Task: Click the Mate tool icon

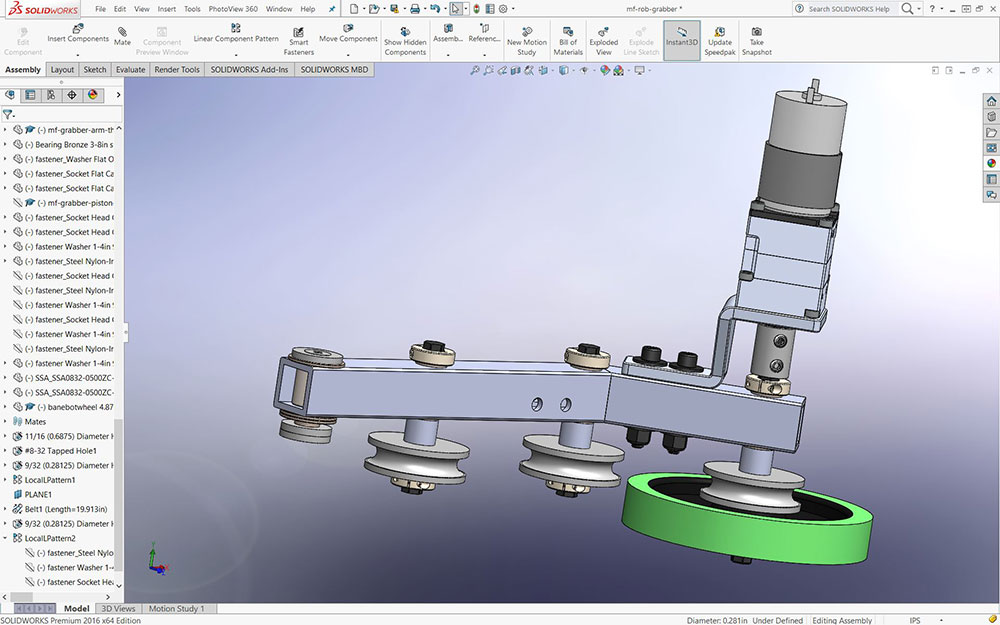Action: tap(122, 31)
